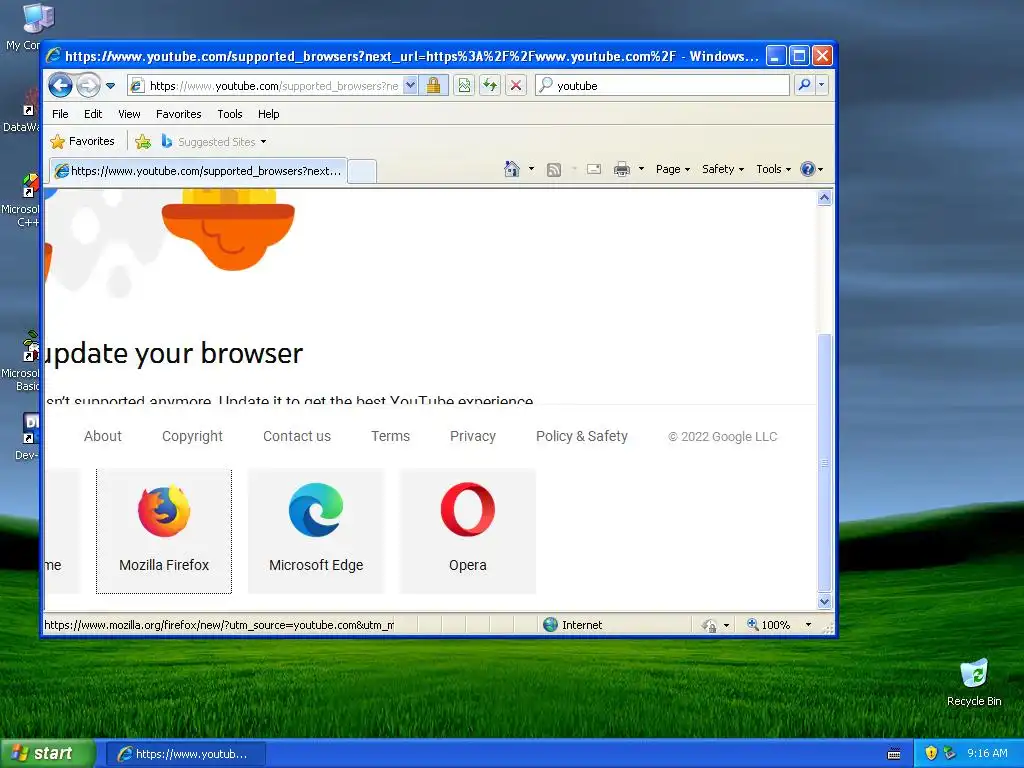Add page to Favorites bar icon
This screenshot has height=768, width=1024.
tap(143, 141)
